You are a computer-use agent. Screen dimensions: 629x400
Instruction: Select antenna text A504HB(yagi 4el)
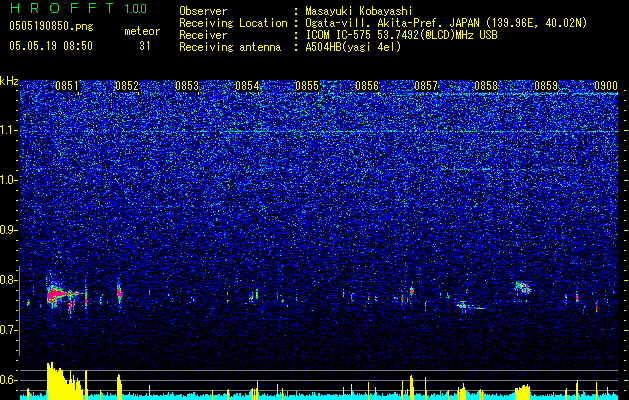[x=353, y=47]
